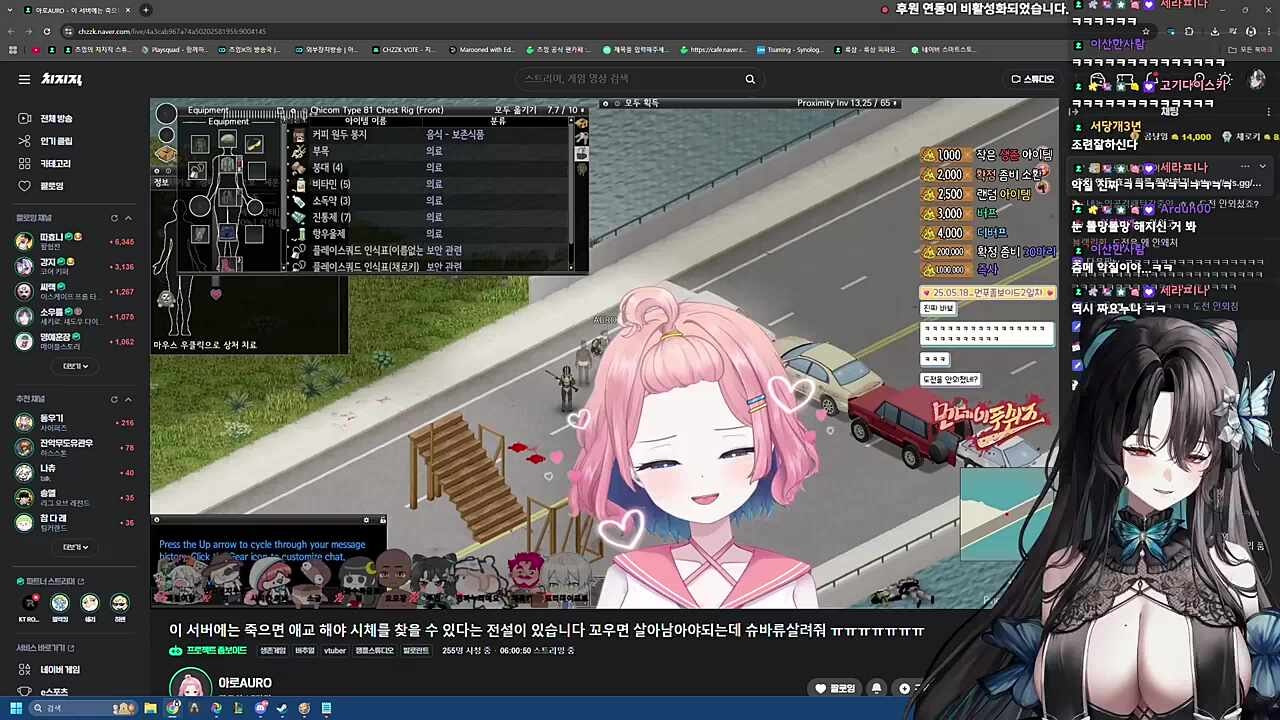Open the bookmarks apps grid icon
The width and height of the screenshot is (1280, 720).
click(12, 49)
